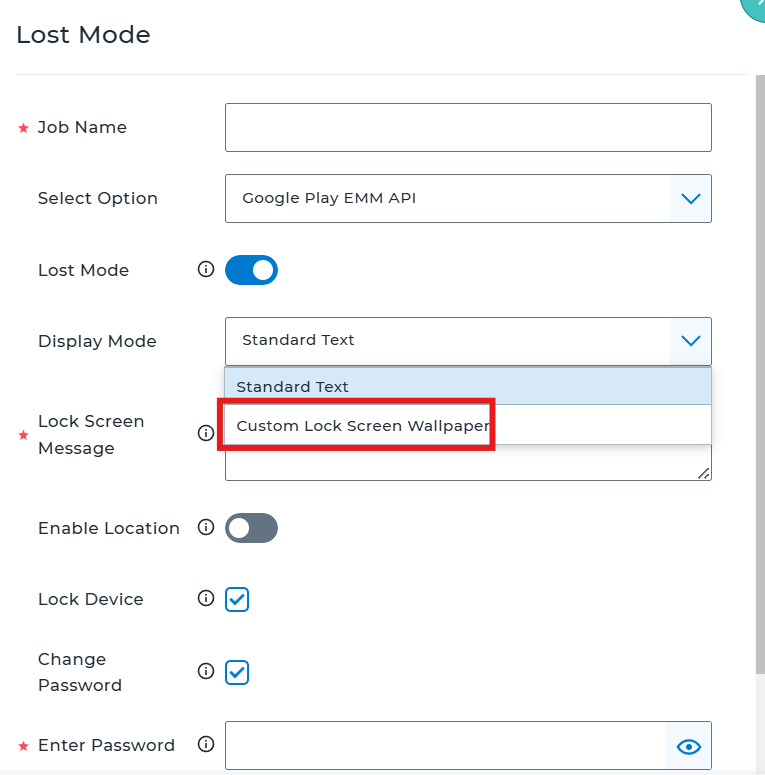Uncheck the Lock Device checkbox
Viewport: 765px width, 775px height.
(x=237, y=599)
